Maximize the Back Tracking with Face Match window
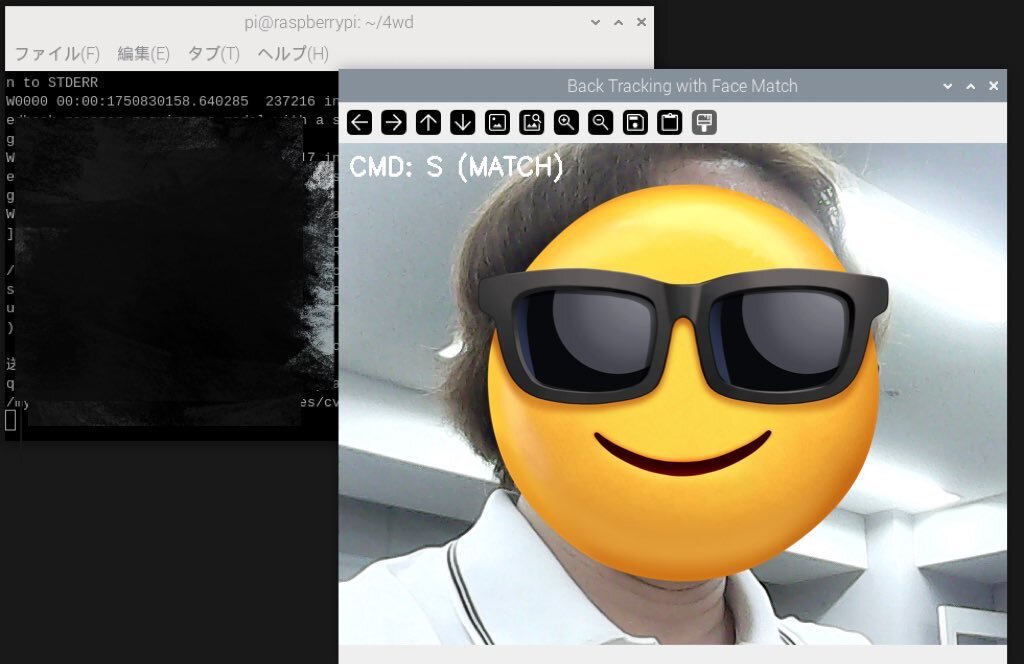Screen dimensions: 1024x664 pos(971,86)
